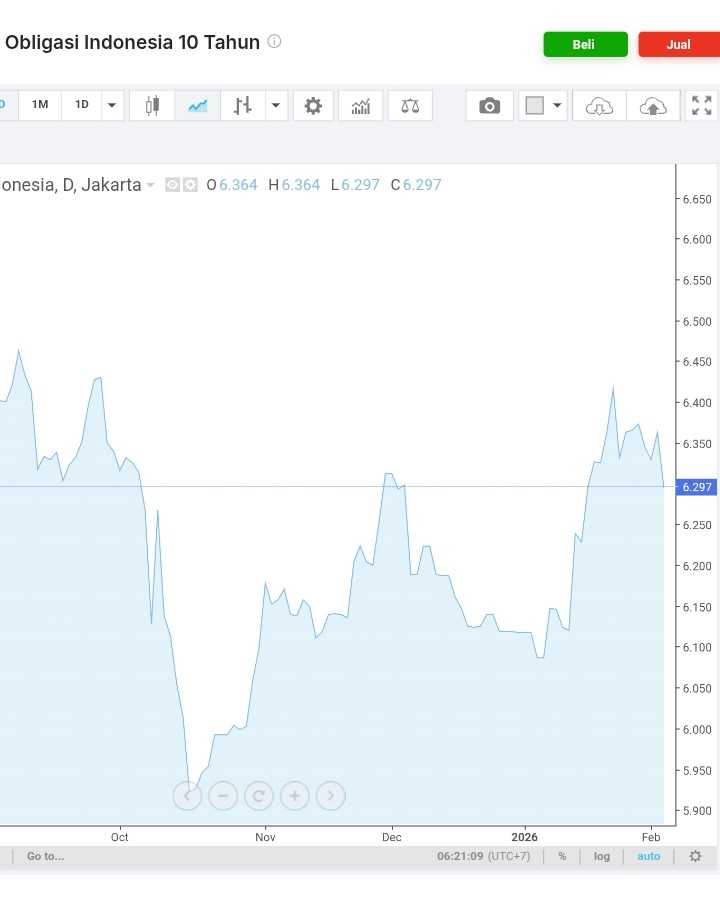Expand the Jakarta symbol legend dropdown arrow
Screen dimensions: 720x909
click(151, 185)
